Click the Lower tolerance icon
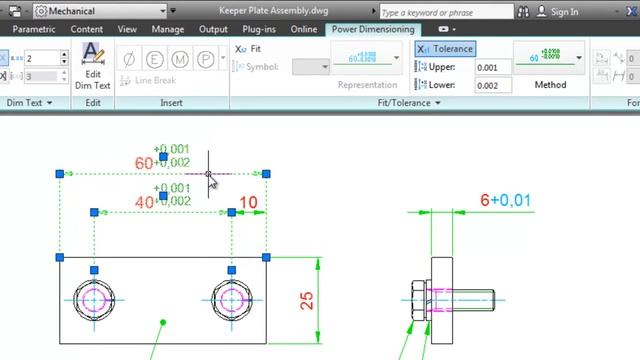Image resolution: width=640 pixels, height=360 pixels. point(420,84)
